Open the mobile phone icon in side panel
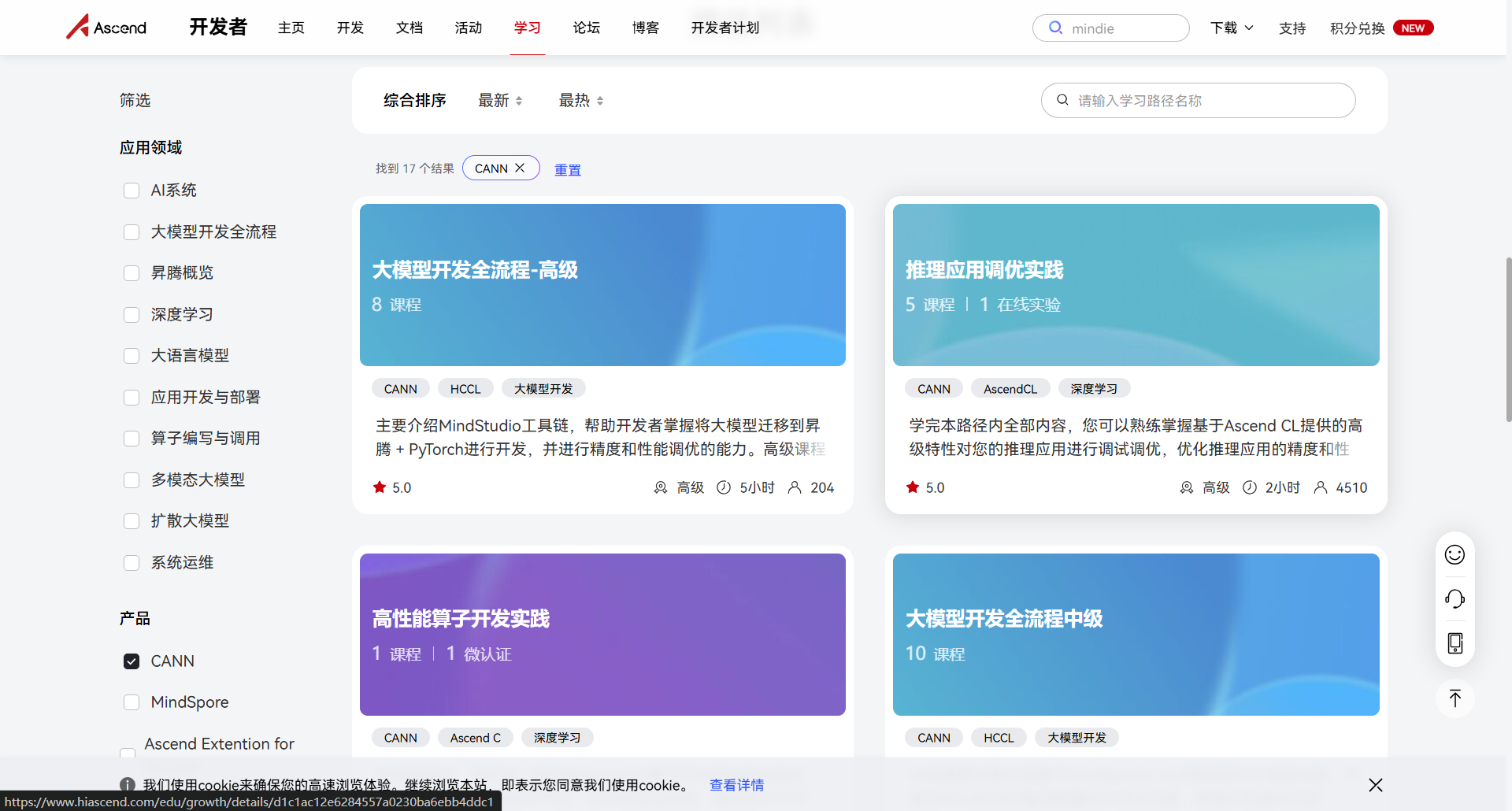Screen dimensions: 1512x811 click(1455, 643)
